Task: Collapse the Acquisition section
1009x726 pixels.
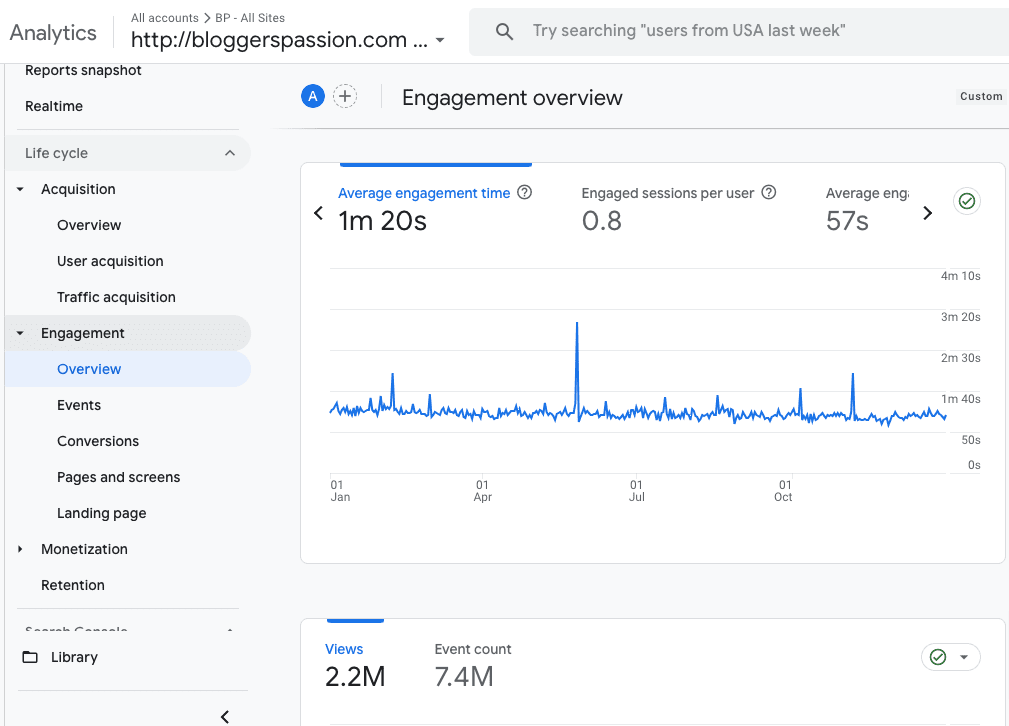Action: coord(19,189)
